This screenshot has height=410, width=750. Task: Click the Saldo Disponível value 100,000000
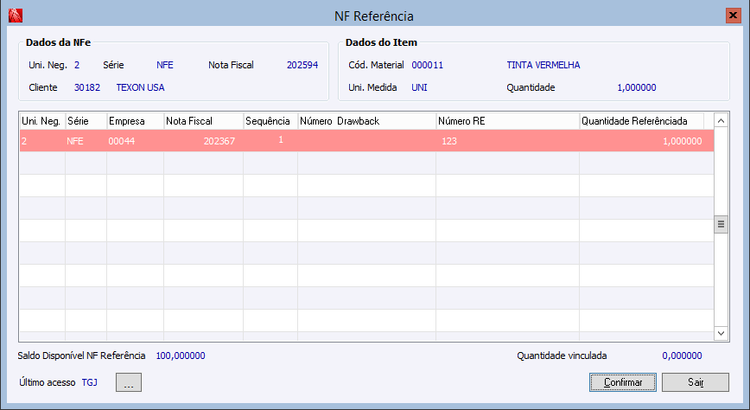click(x=180, y=355)
